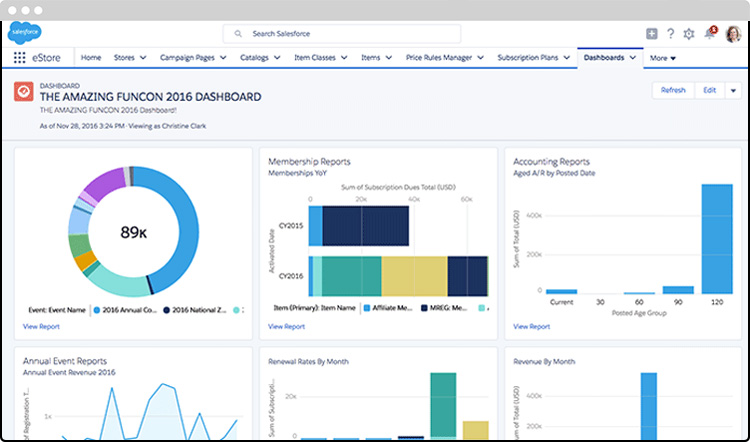The width and height of the screenshot is (750, 442).
Task: Expand the Dashboards tab chevron
Action: click(633, 58)
